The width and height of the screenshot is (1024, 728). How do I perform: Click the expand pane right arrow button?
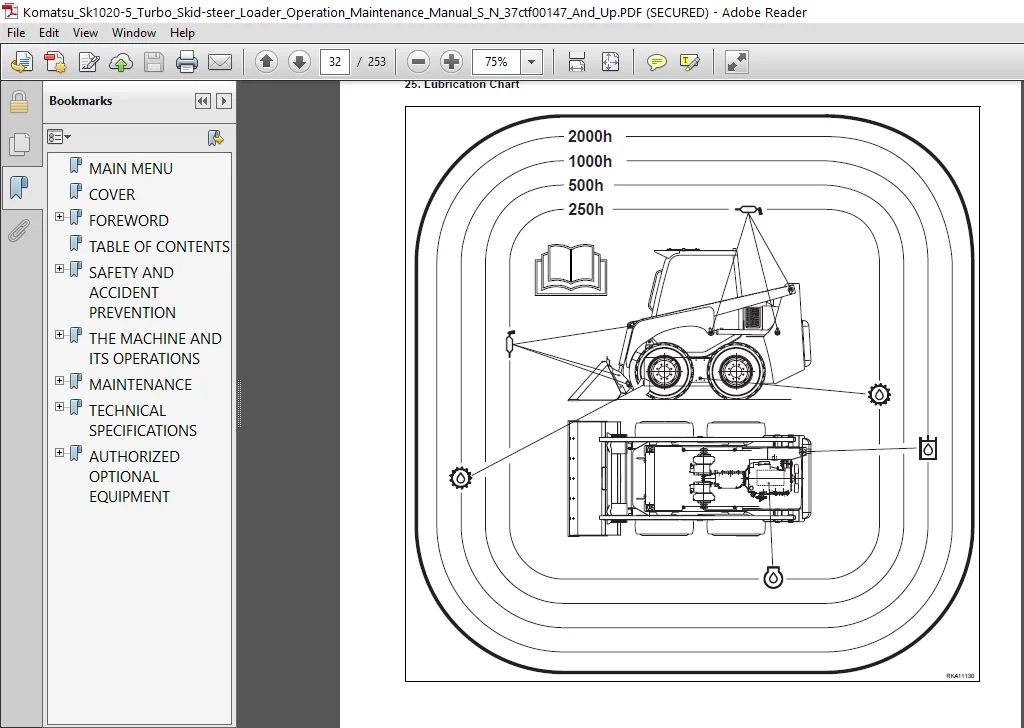point(224,101)
